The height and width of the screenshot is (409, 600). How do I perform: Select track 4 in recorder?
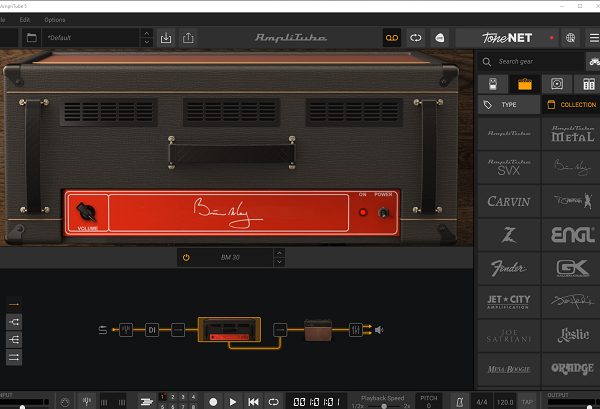point(194,397)
